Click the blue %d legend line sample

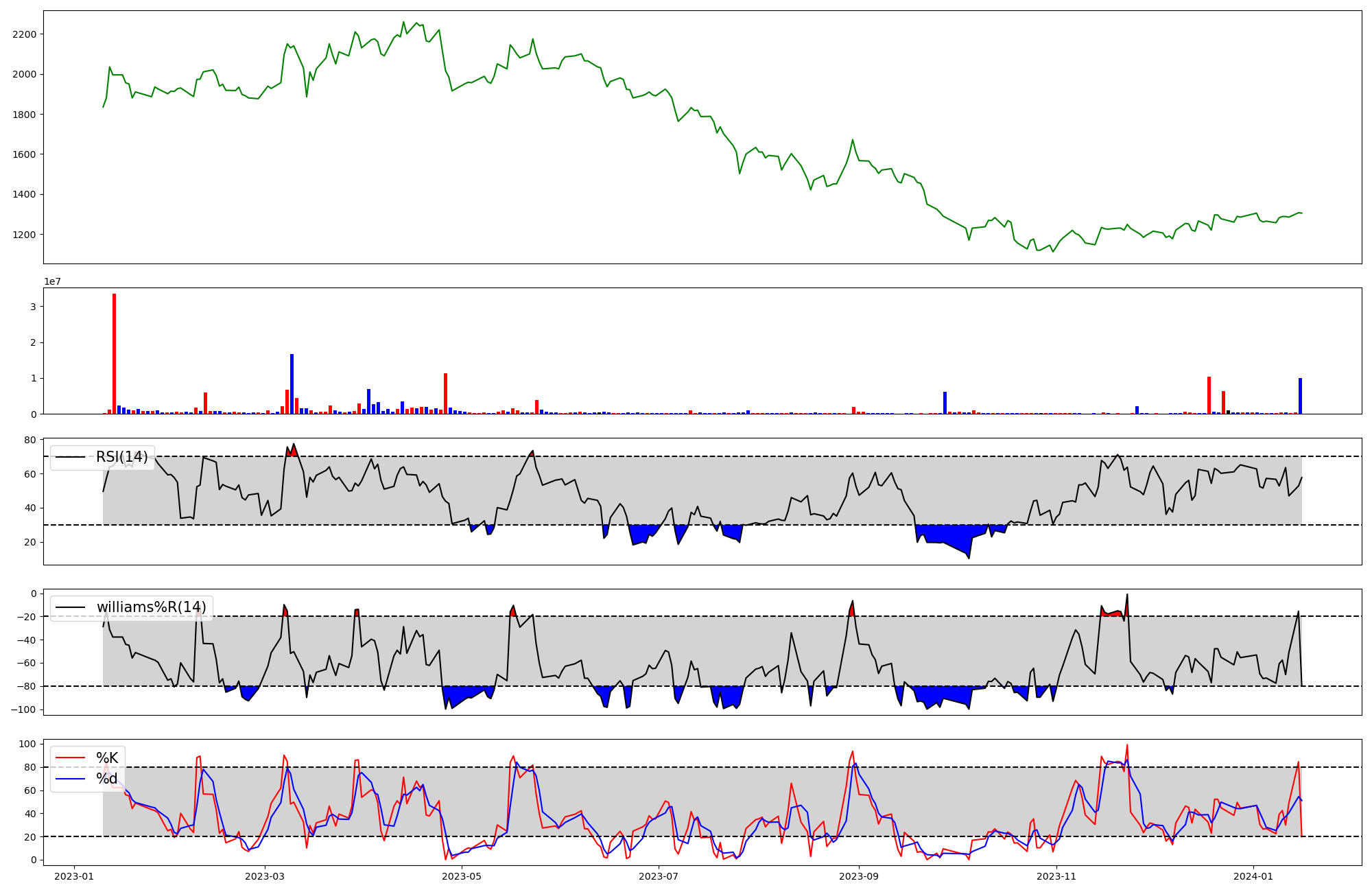70,778
